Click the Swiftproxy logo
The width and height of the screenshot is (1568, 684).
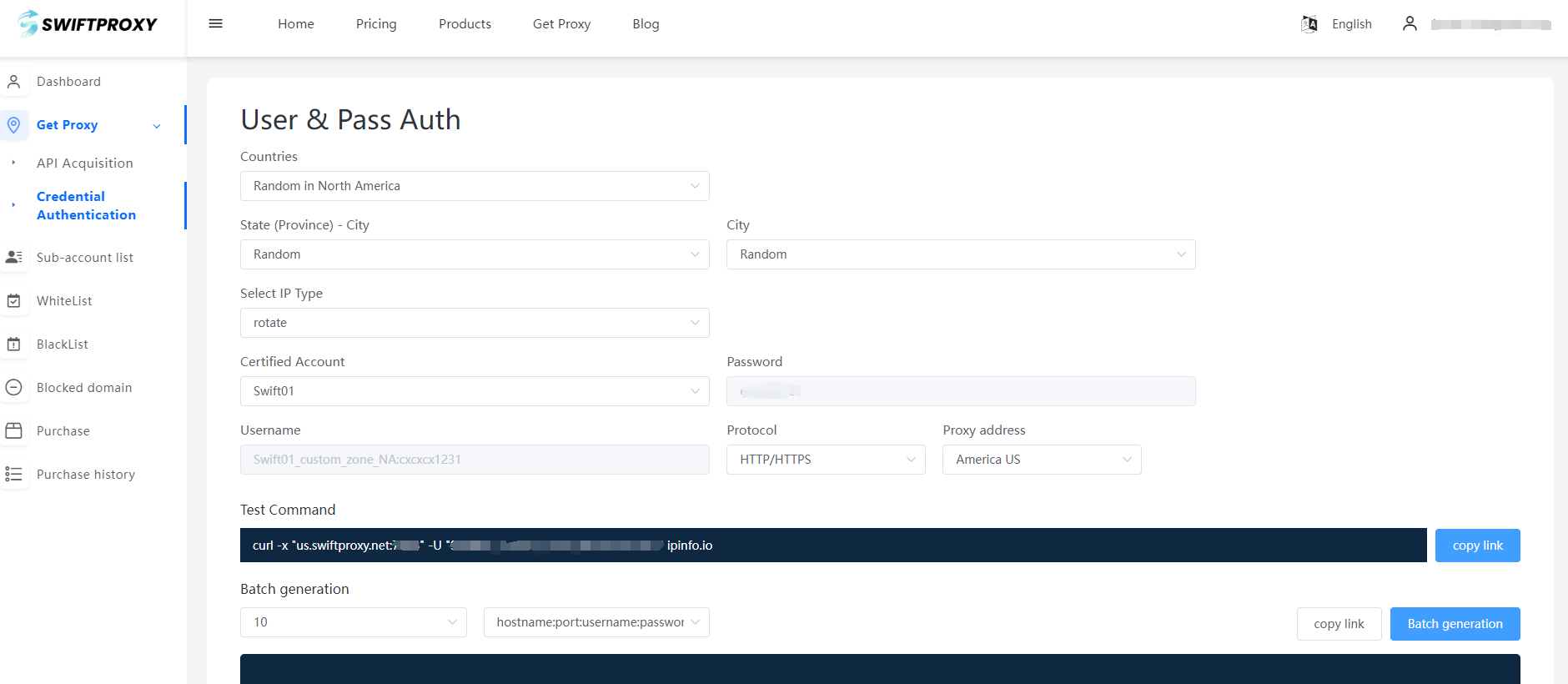(x=88, y=23)
